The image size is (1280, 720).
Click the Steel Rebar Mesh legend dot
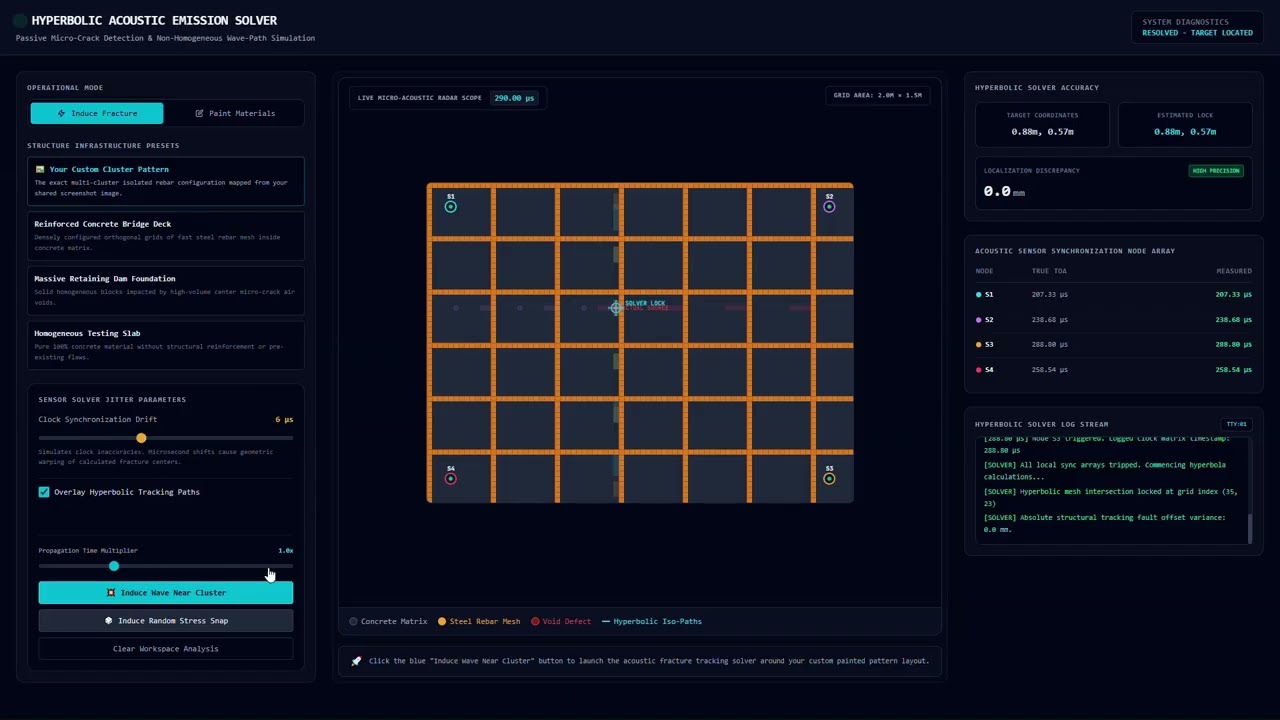pos(442,622)
